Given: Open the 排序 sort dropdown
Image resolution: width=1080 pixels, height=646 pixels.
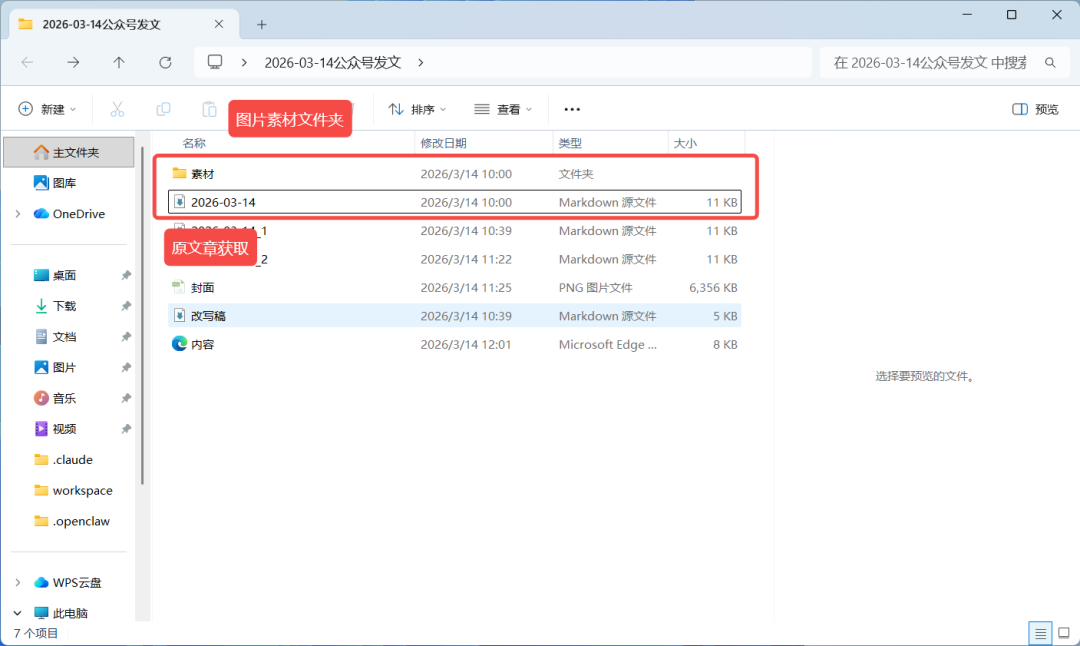Looking at the screenshot, I should point(417,109).
